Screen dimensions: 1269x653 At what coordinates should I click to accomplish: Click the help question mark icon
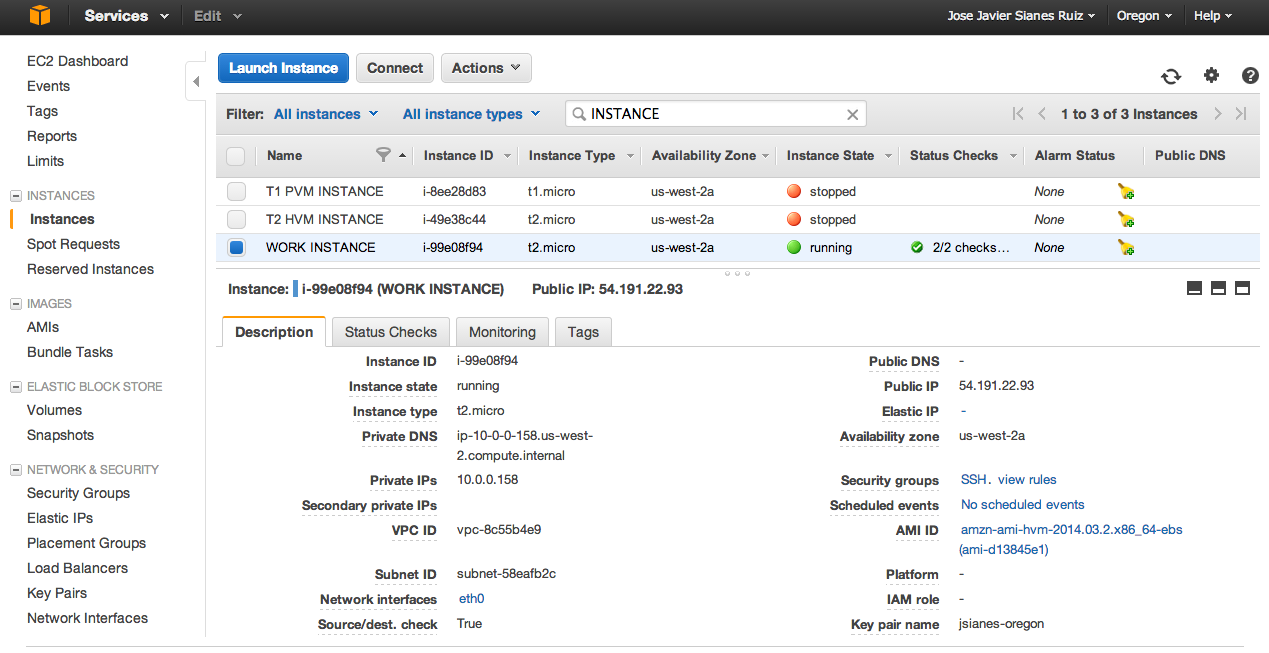1250,76
